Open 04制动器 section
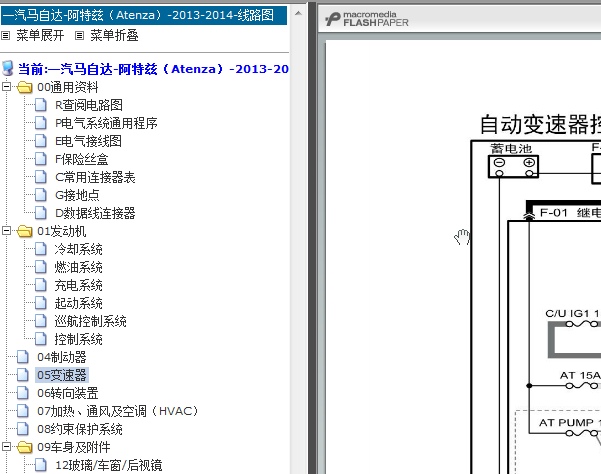The width and height of the screenshot is (601, 474). [x=62, y=357]
